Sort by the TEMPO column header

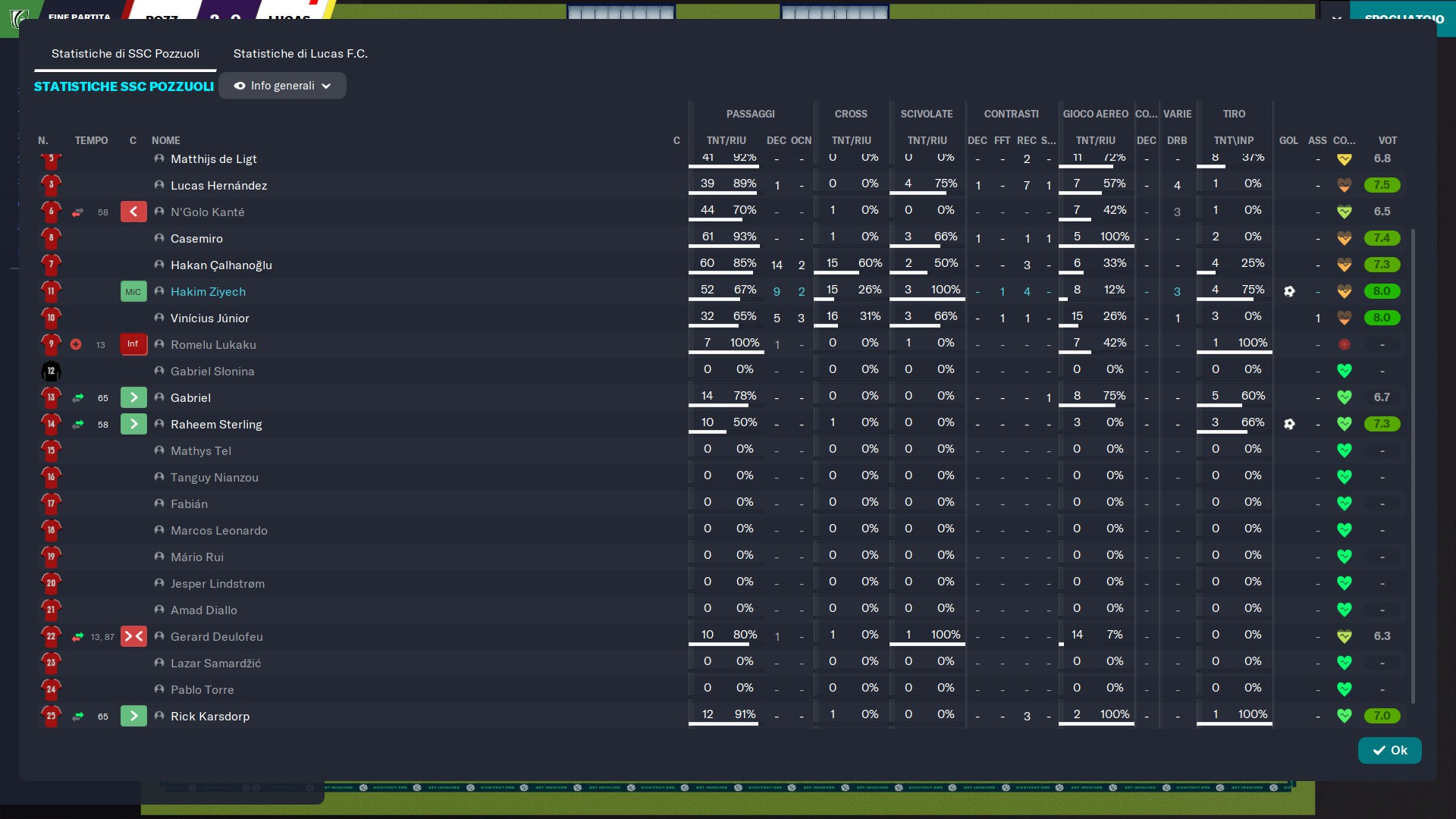91,140
